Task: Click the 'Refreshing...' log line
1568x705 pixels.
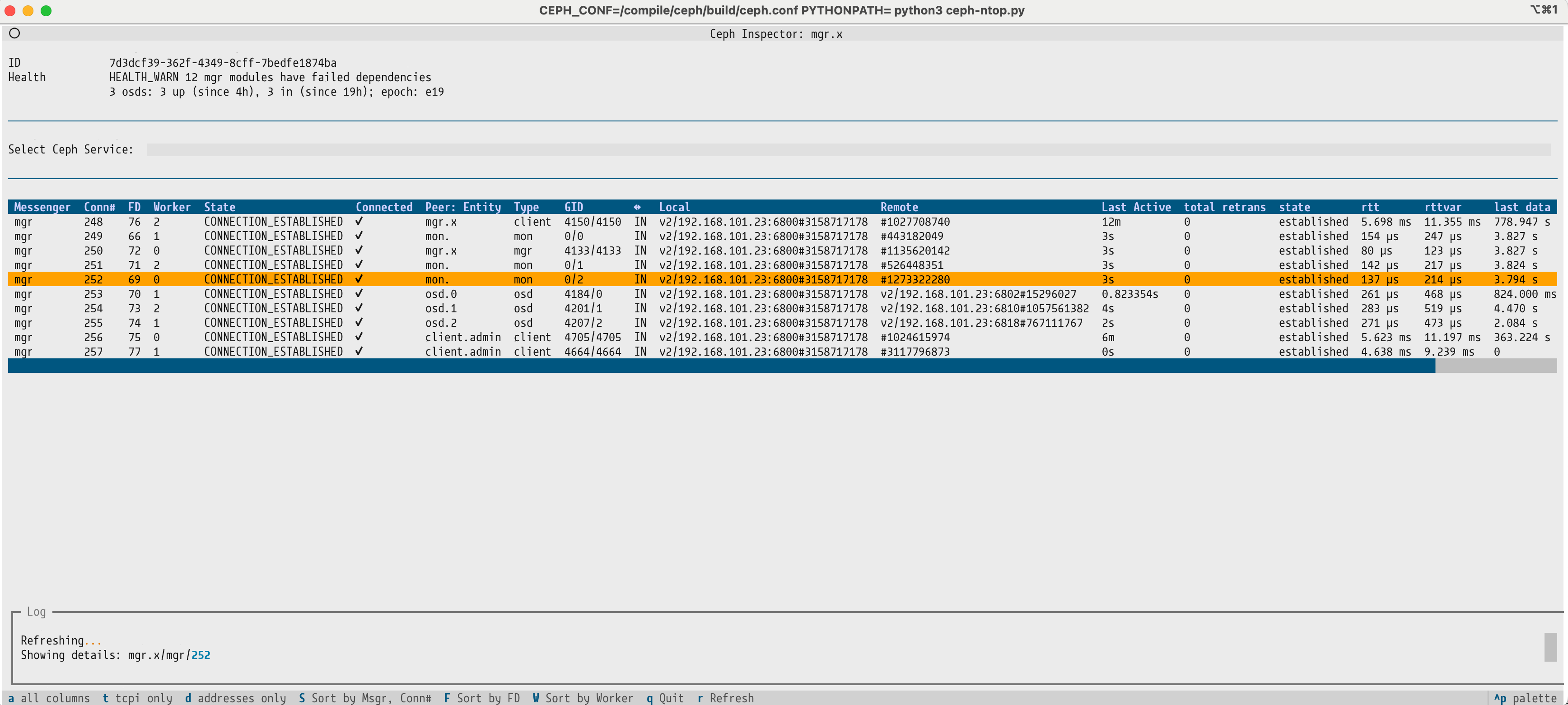Action: tap(61, 640)
